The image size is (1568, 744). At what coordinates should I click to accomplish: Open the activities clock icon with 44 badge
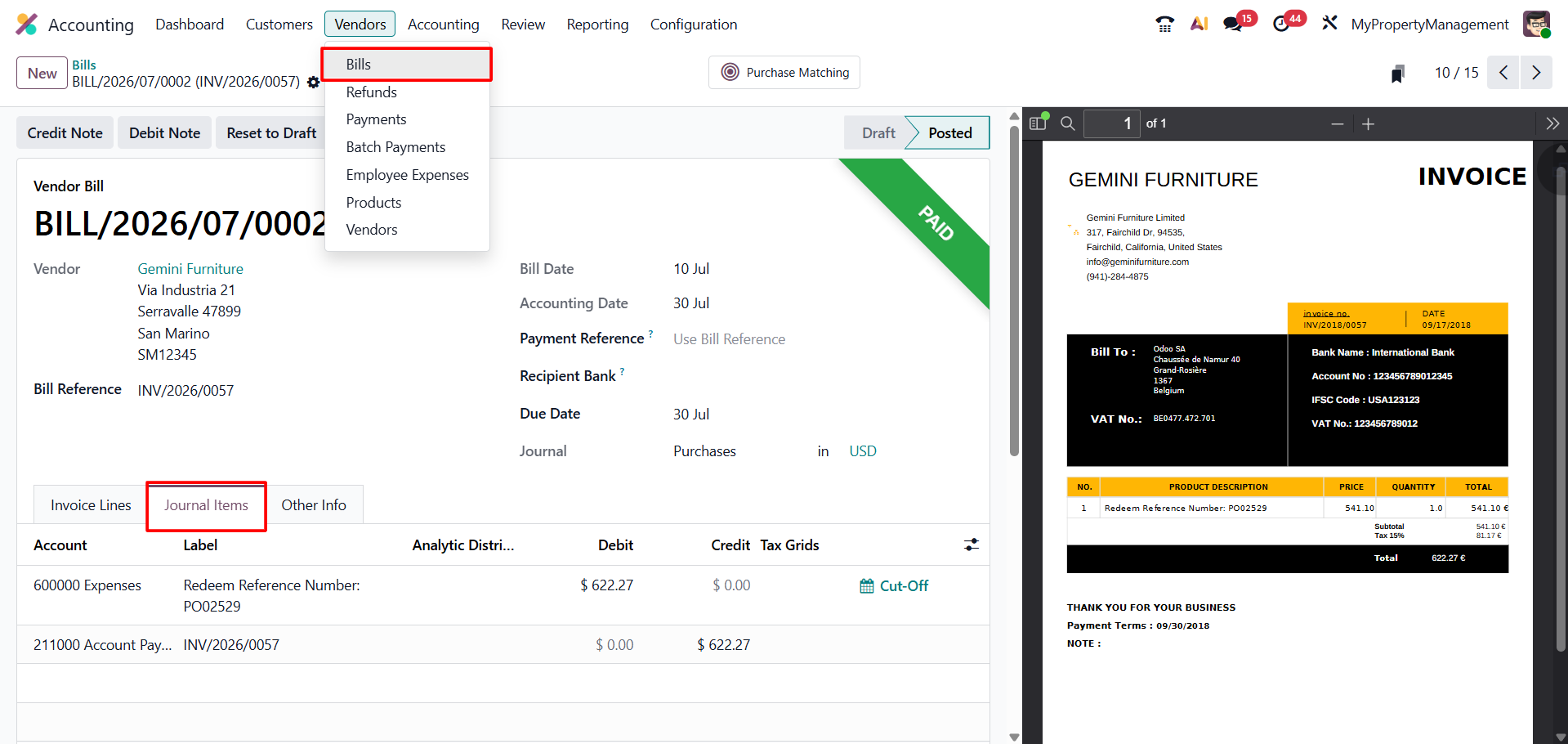1281,25
